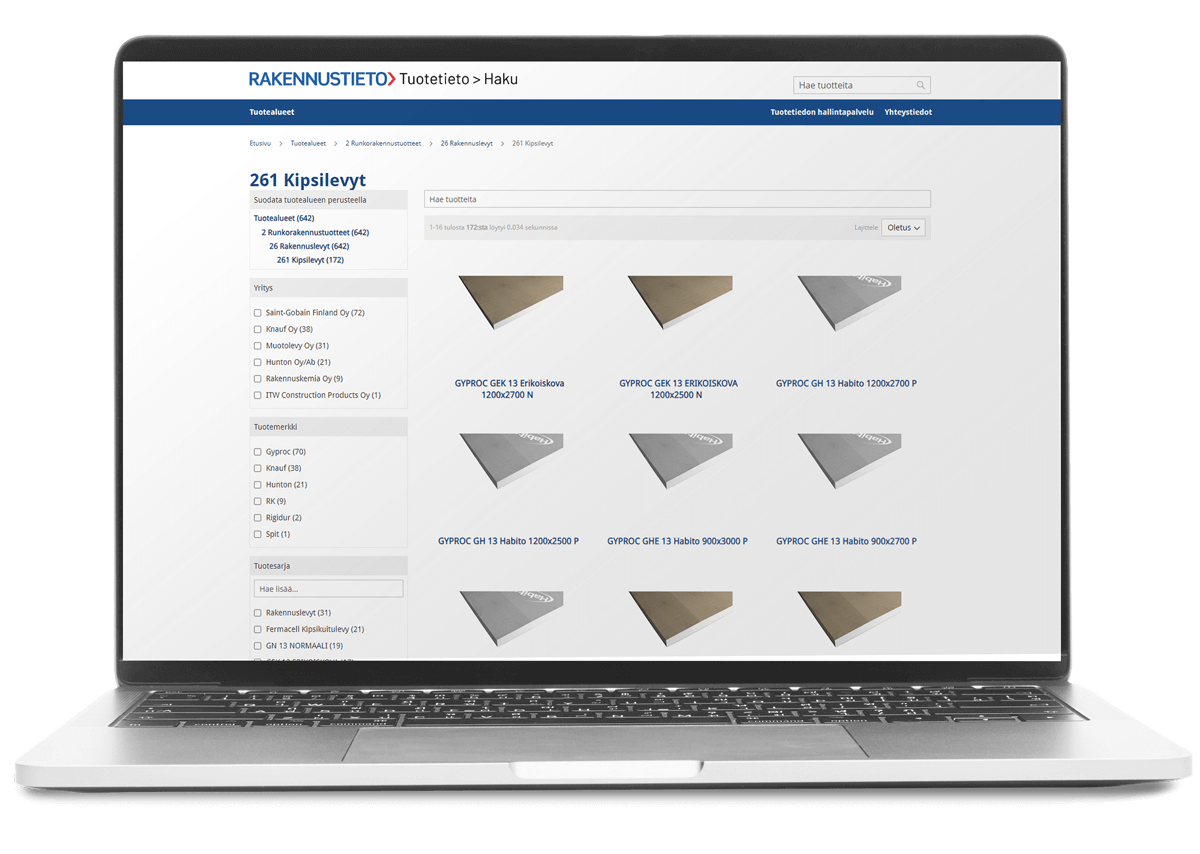
Task: Select 26 Rakennuslevyt (642) in the filter tree
Action: pos(309,246)
